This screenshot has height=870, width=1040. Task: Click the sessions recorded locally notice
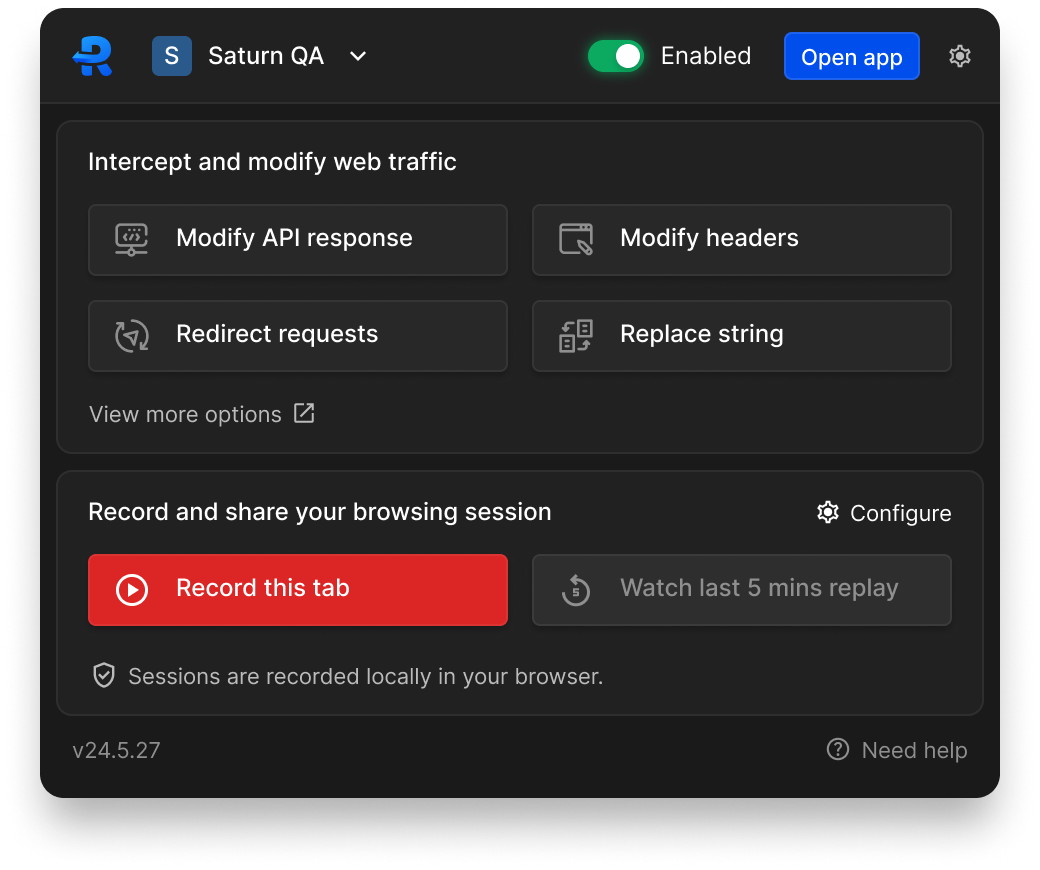click(x=365, y=676)
